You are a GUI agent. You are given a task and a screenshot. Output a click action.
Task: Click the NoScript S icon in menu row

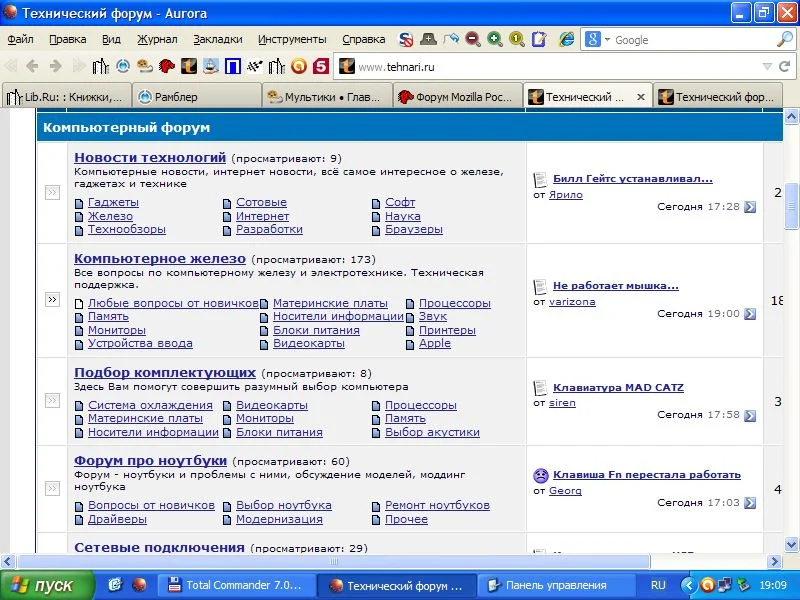[406, 39]
